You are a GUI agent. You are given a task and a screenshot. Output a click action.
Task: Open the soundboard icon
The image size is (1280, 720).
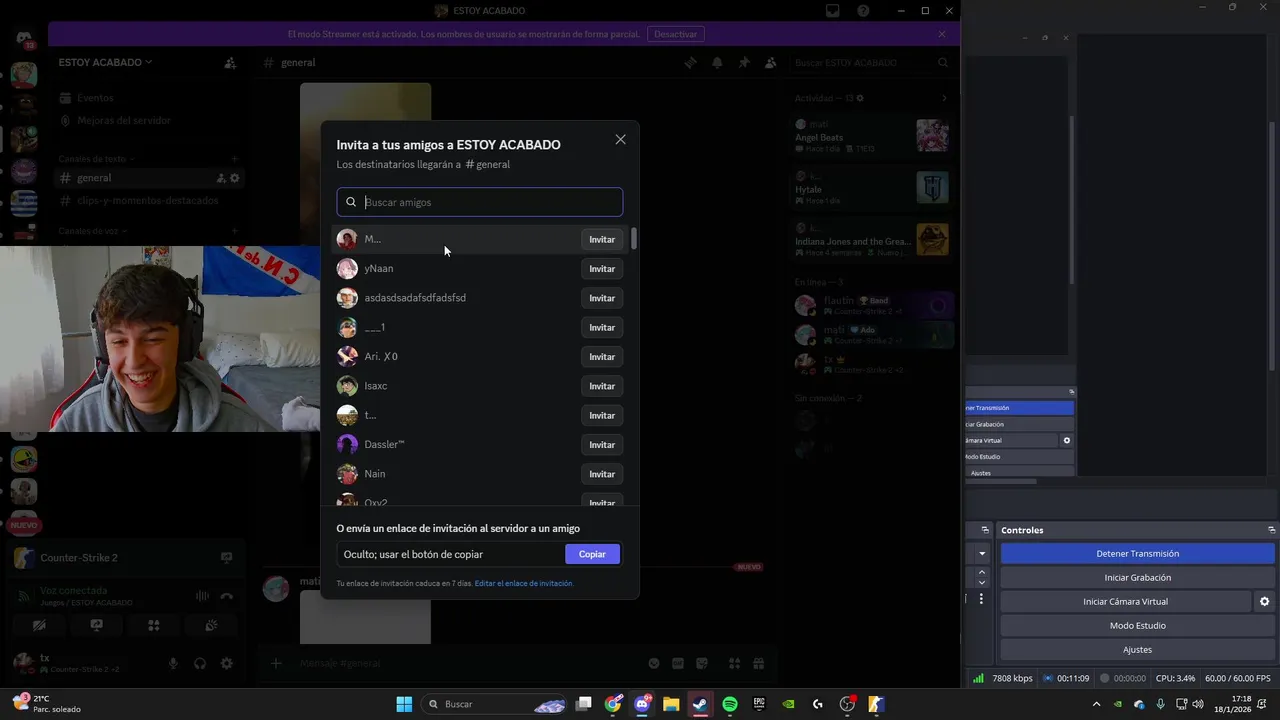coord(211,625)
